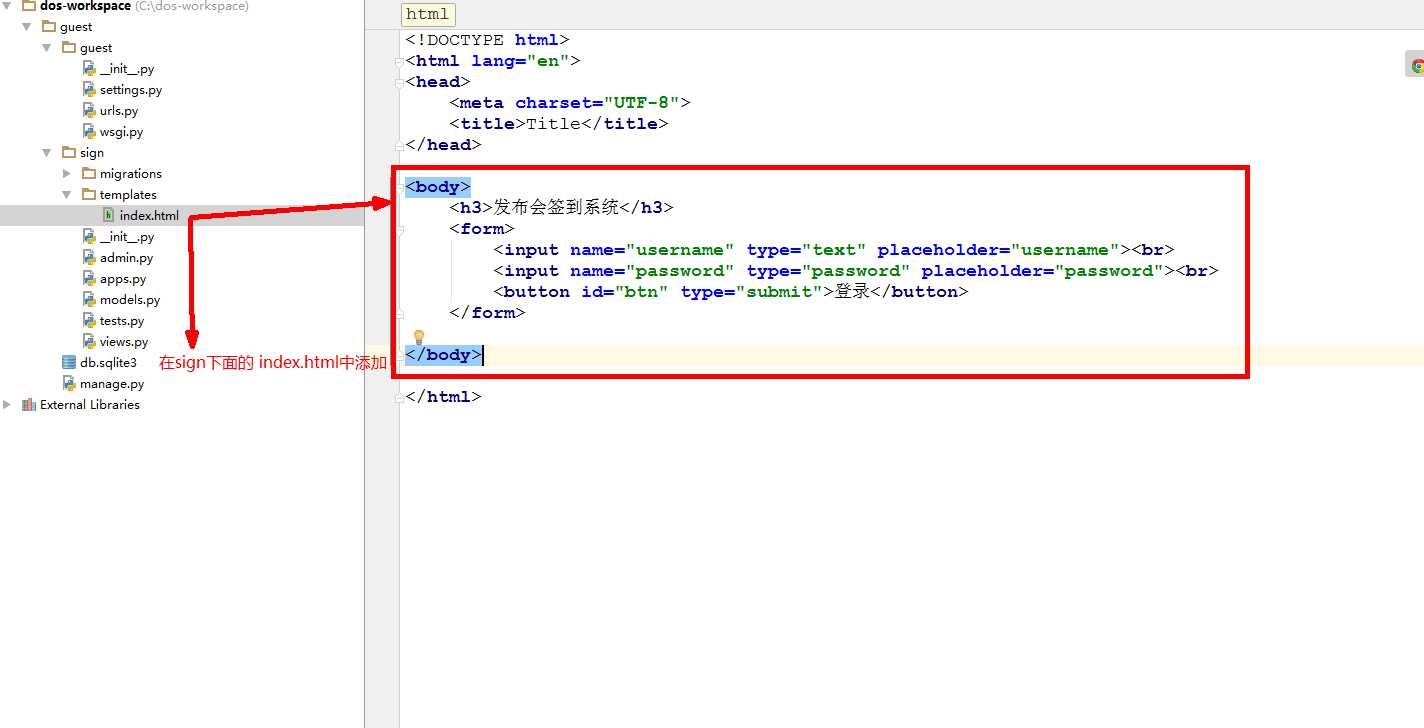1424x728 pixels.
Task: Click the tests.py Python file icon
Action: coord(89,321)
